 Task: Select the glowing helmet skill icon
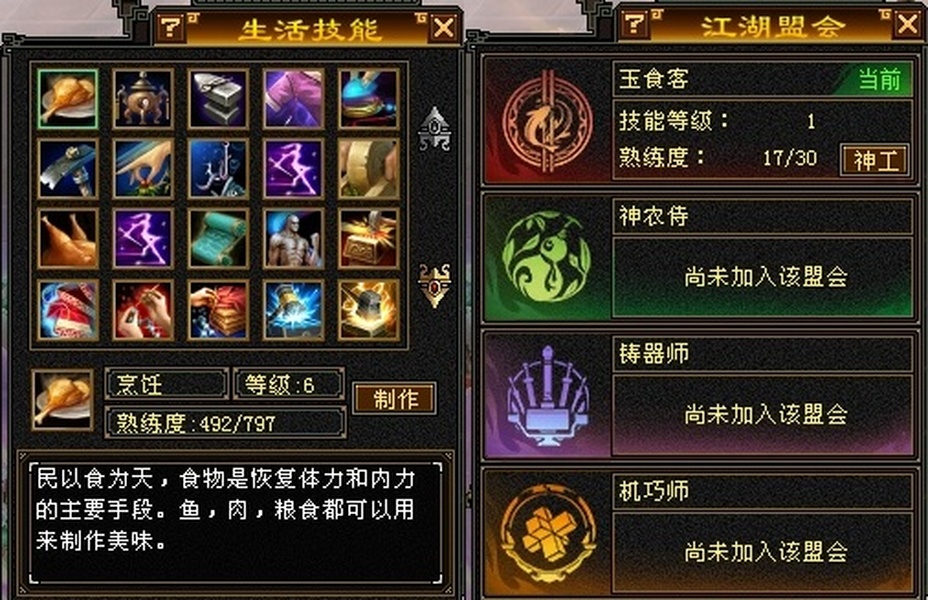point(369,310)
